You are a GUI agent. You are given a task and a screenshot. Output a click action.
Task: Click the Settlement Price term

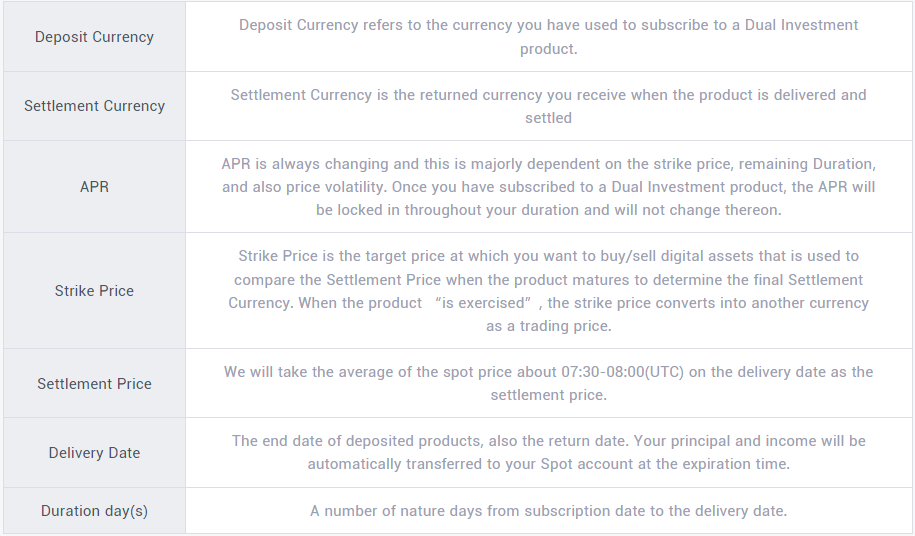pyautogui.click(x=94, y=384)
